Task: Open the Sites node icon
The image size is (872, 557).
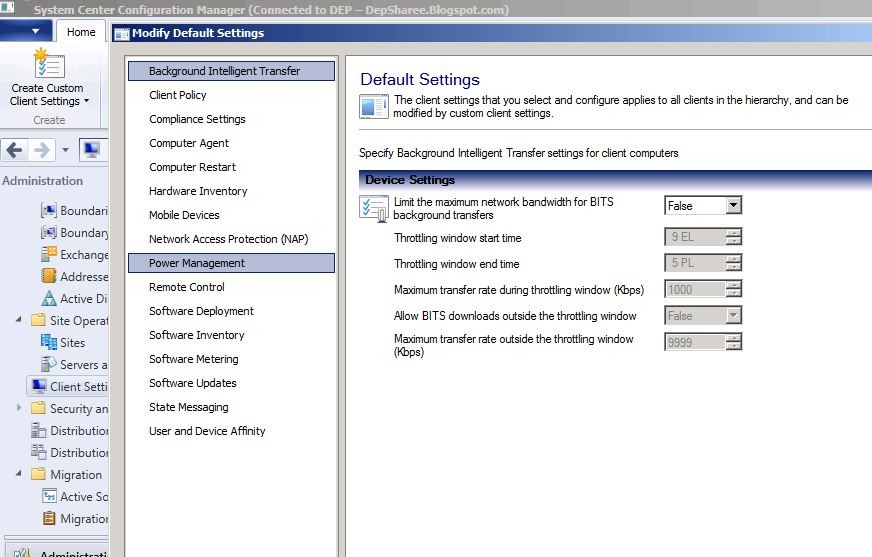Action: pyautogui.click(x=49, y=342)
